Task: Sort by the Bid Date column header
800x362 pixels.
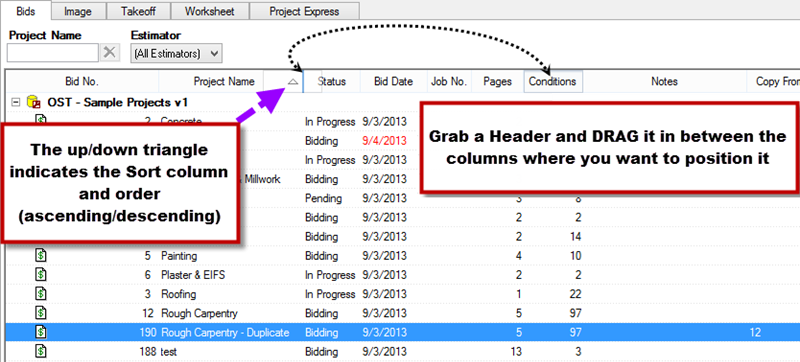Action: (x=393, y=82)
